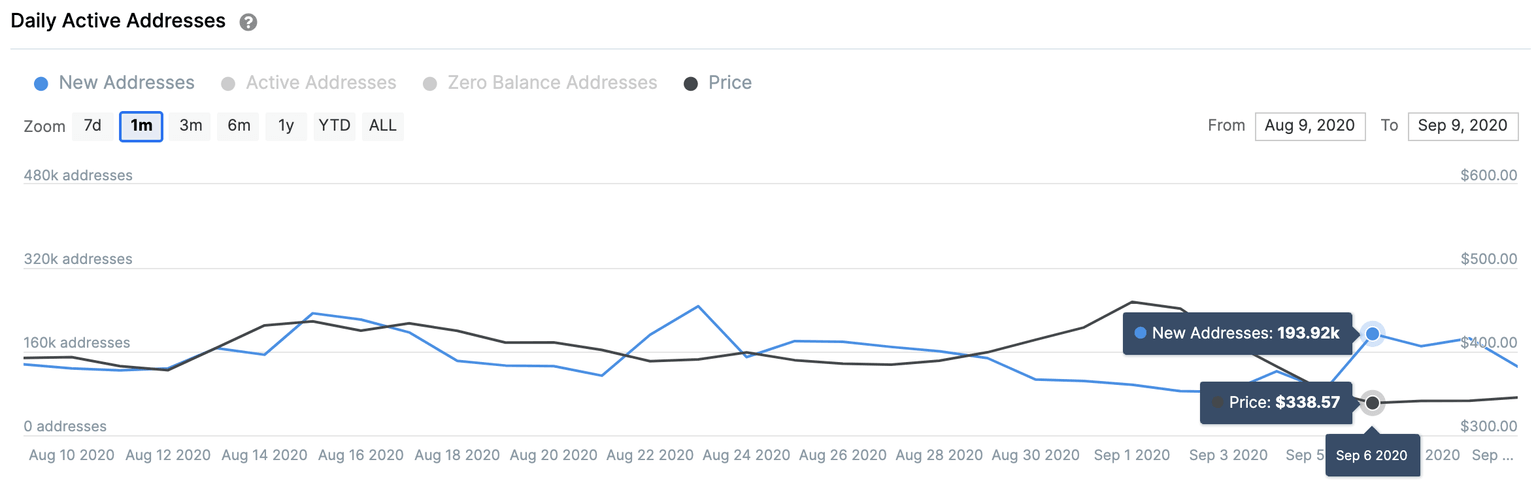Click the Price data point marker
The width and height of the screenshot is (1536, 494).
[x=1372, y=403]
